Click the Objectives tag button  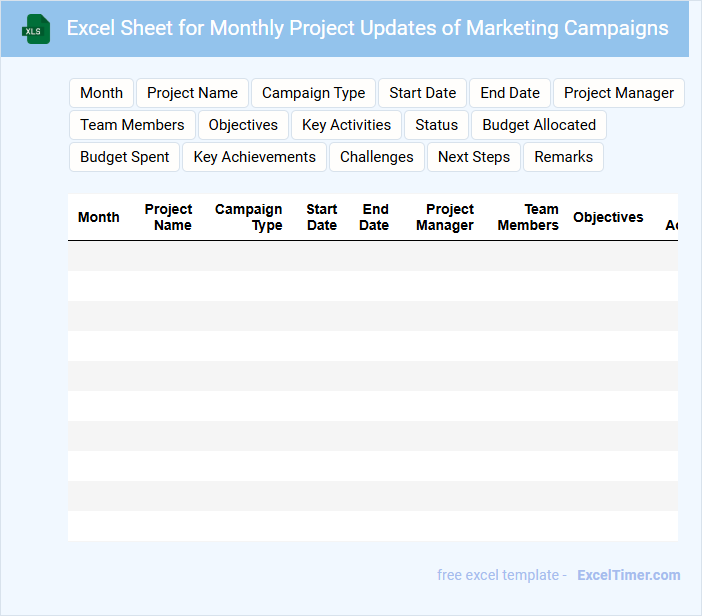[243, 125]
